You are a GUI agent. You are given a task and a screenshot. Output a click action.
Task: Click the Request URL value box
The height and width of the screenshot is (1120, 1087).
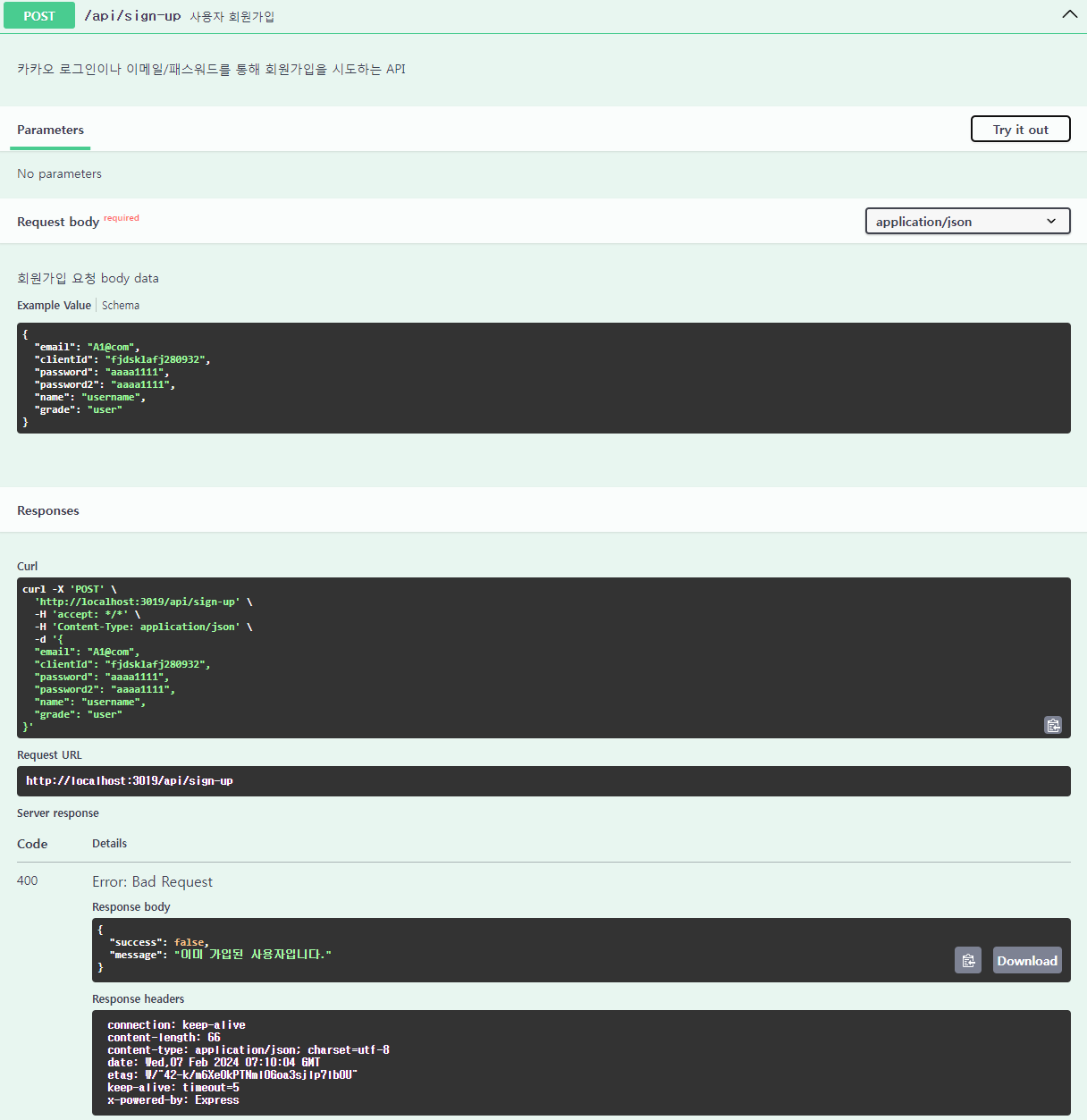(543, 780)
